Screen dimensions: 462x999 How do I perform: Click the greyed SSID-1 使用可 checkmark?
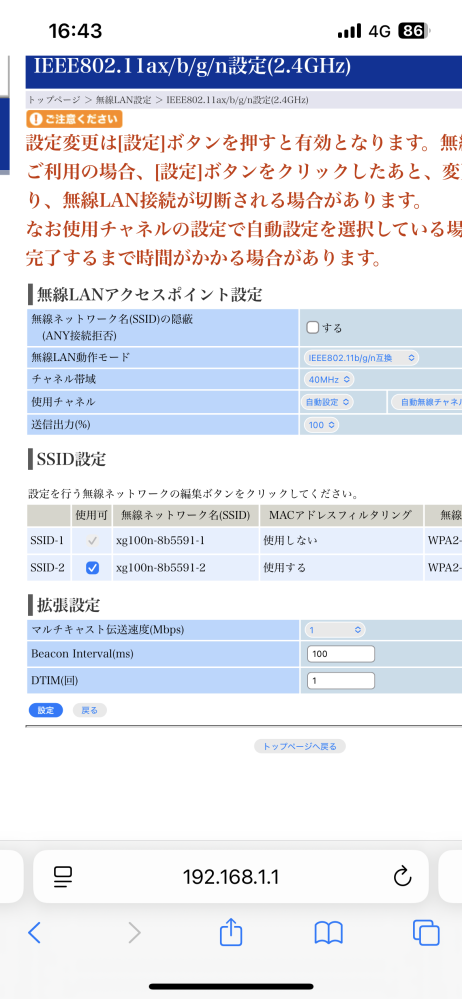pyautogui.click(x=92, y=541)
